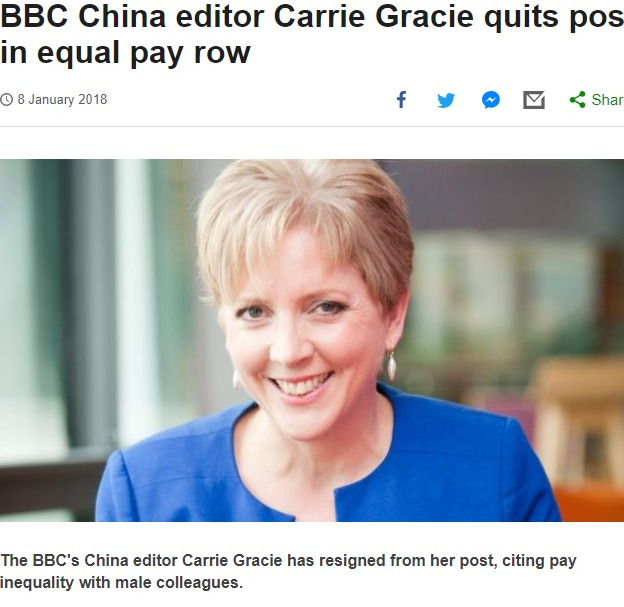Open the green share icon
The height and width of the screenshot is (607, 624).
[x=577, y=100]
